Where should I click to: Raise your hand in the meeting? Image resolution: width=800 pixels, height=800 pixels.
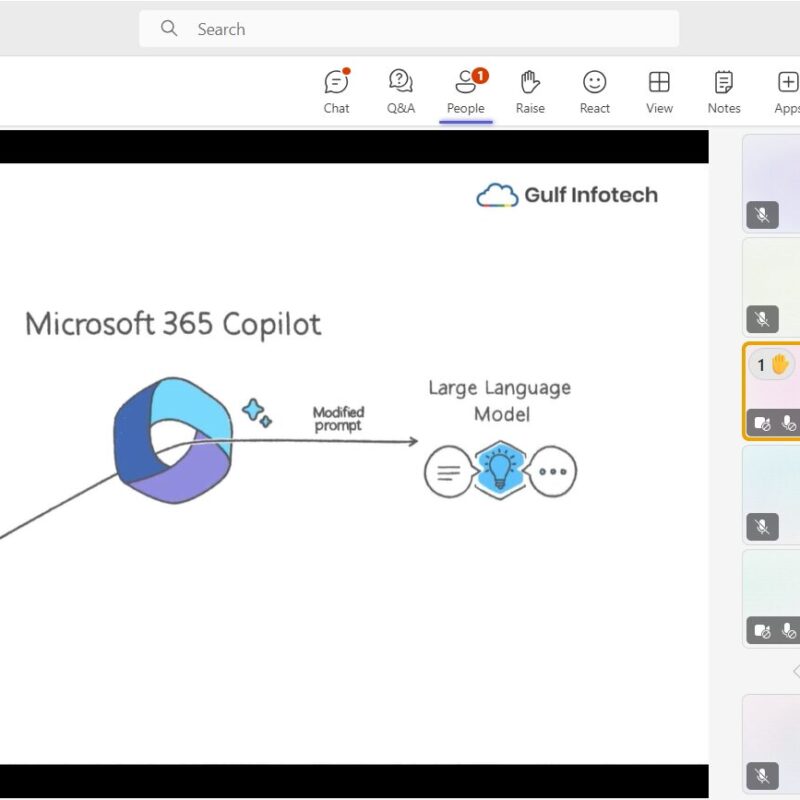[x=530, y=91]
